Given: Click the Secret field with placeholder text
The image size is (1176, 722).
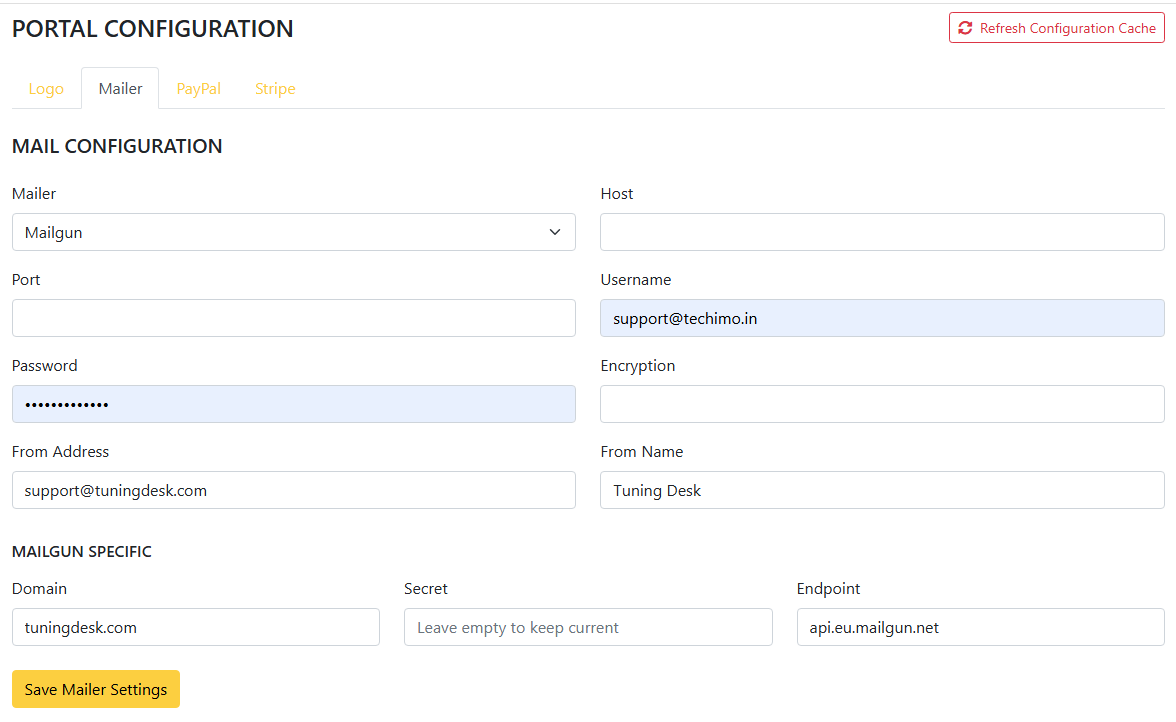Looking at the screenshot, I should (x=588, y=627).
